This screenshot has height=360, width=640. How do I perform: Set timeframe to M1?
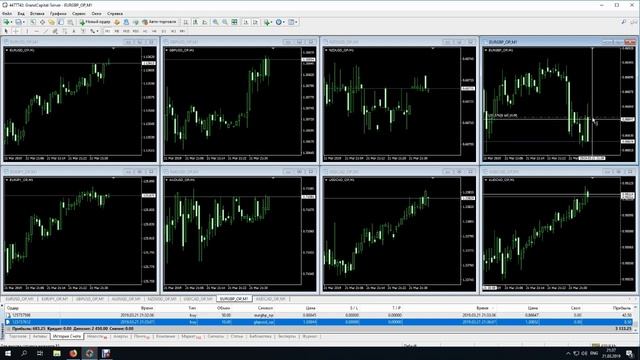coord(107,31)
